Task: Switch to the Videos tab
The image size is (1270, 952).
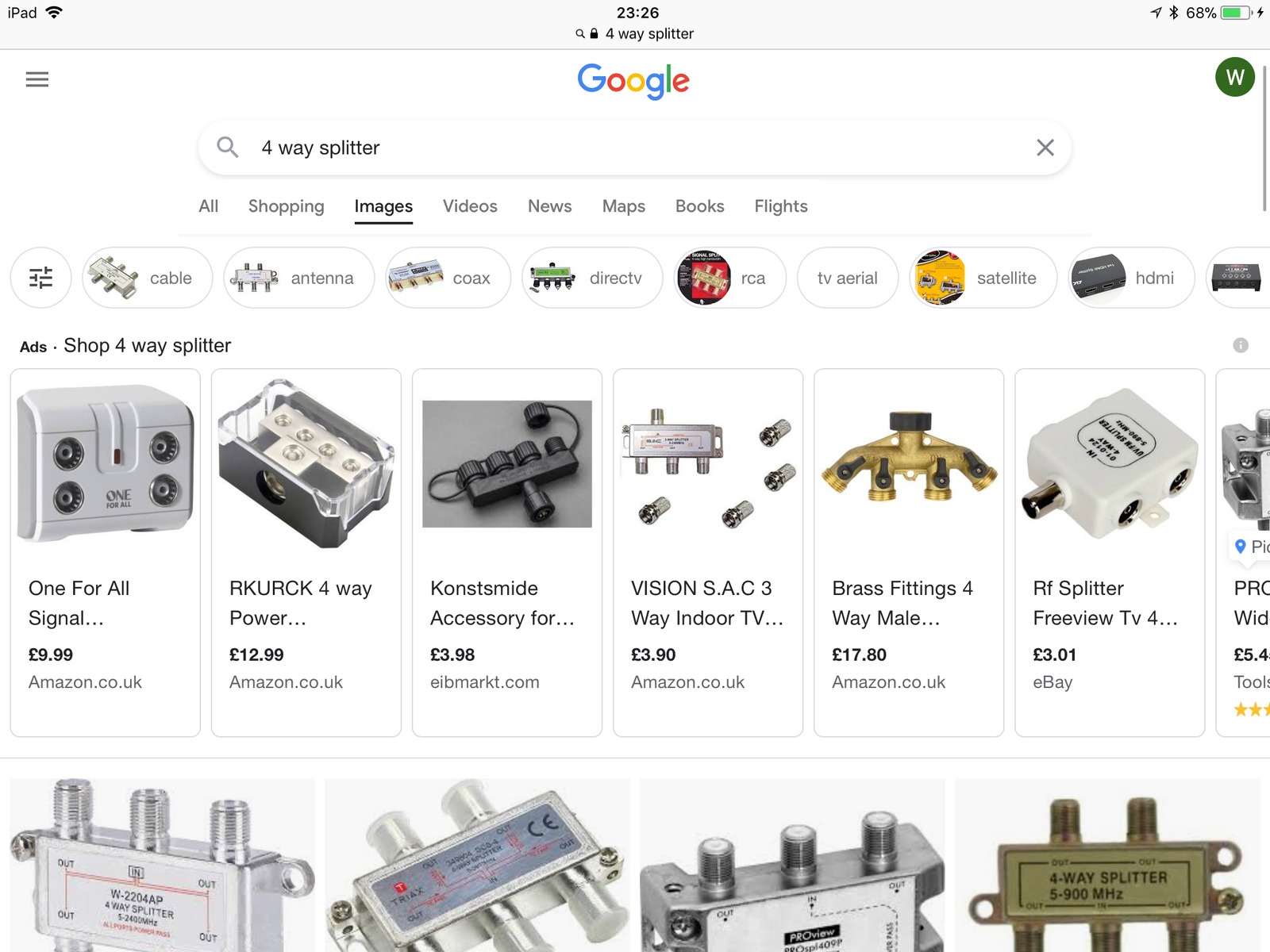Action: [x=470, y=206]
